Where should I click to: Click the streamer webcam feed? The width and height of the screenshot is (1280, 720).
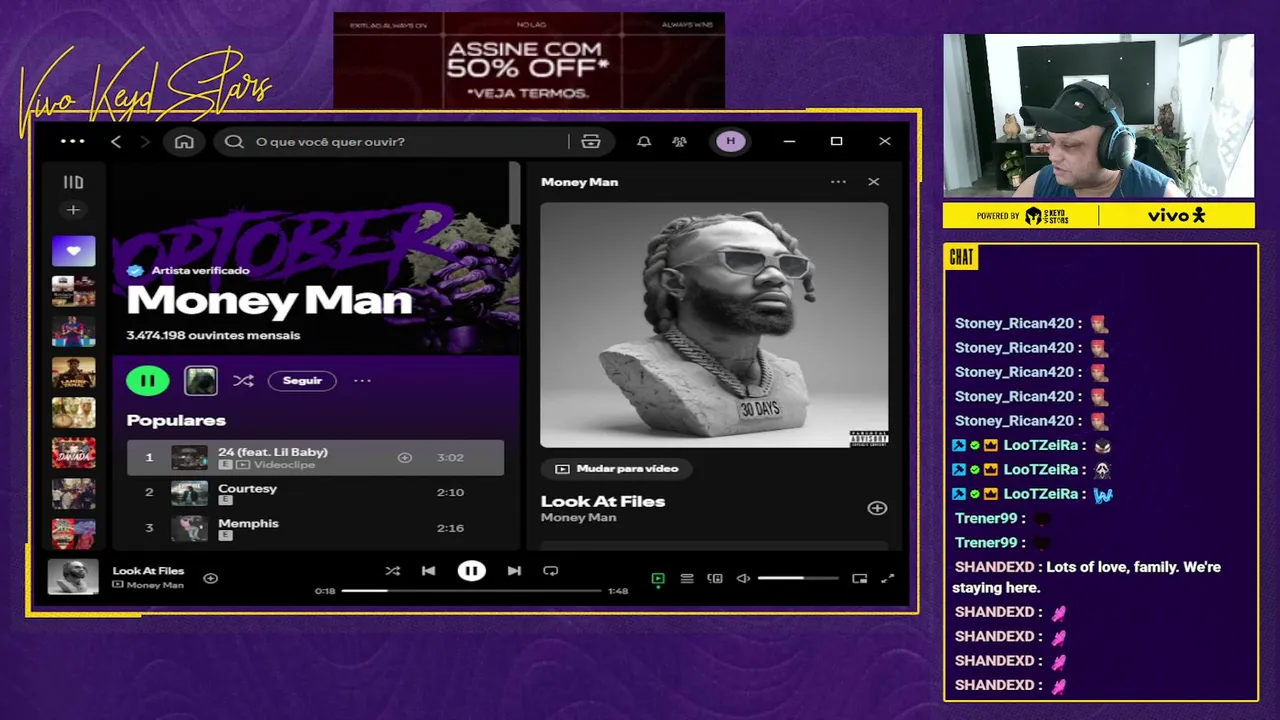[x=1098, y=116]
